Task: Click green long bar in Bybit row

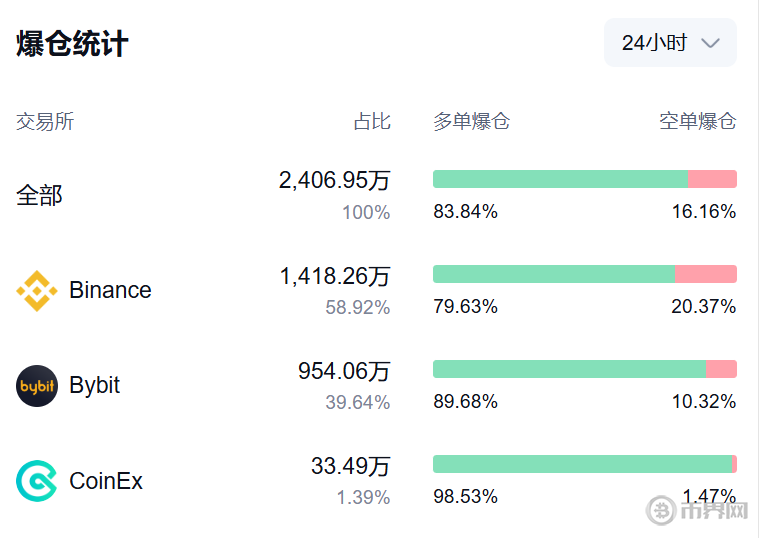Action: (568, 369)
